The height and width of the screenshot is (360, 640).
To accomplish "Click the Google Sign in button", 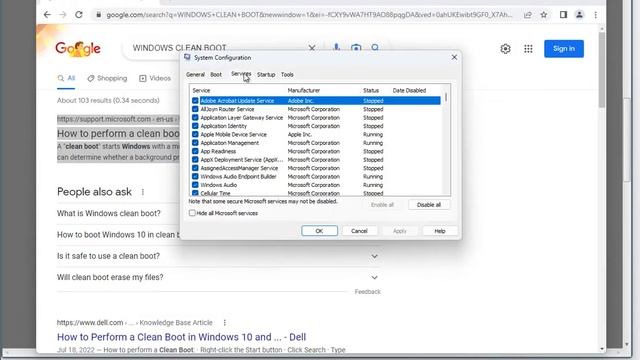I will (564, 49).
